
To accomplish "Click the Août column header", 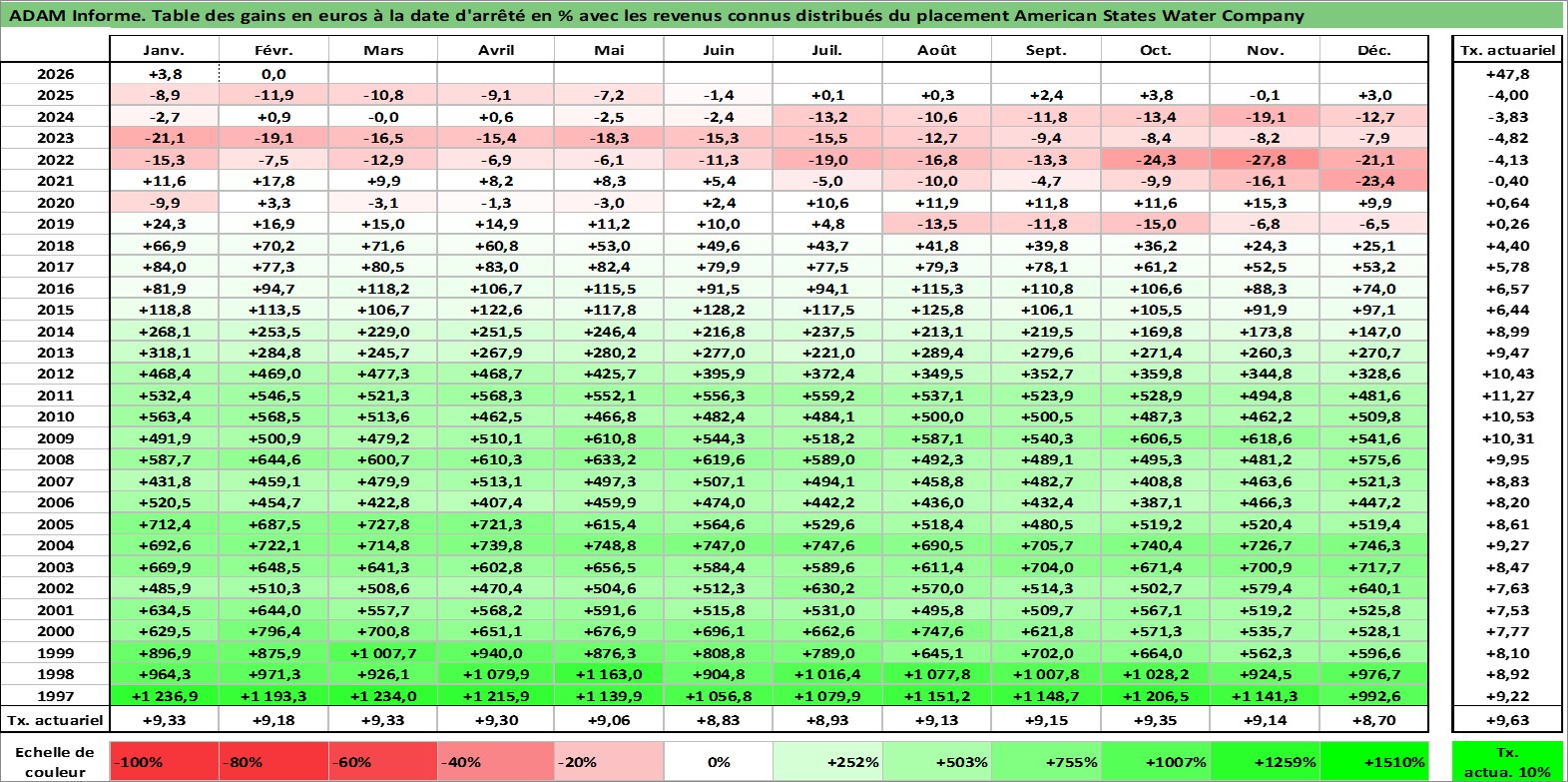I will click(x=936, y=50).
